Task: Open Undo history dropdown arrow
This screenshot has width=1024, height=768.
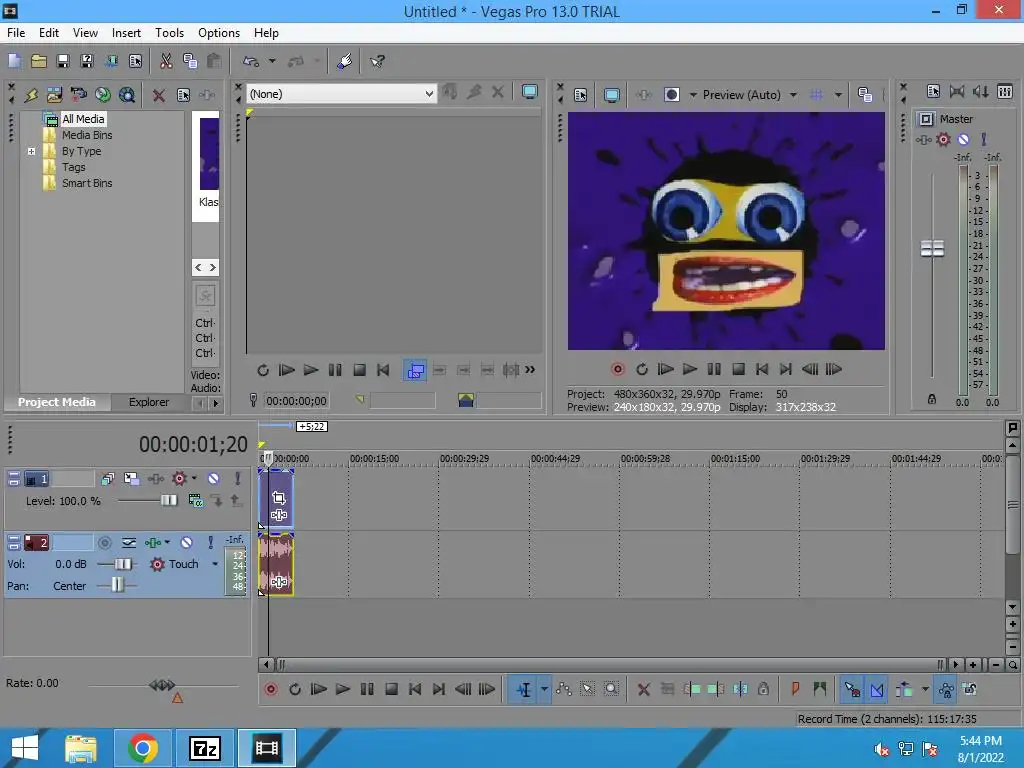Action: (272, 61)
